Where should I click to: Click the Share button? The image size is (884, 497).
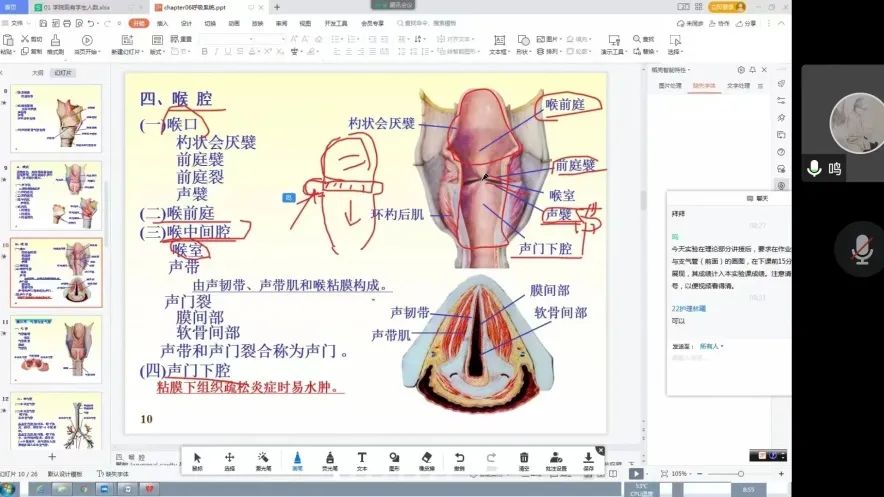click(x=746, y=23)
